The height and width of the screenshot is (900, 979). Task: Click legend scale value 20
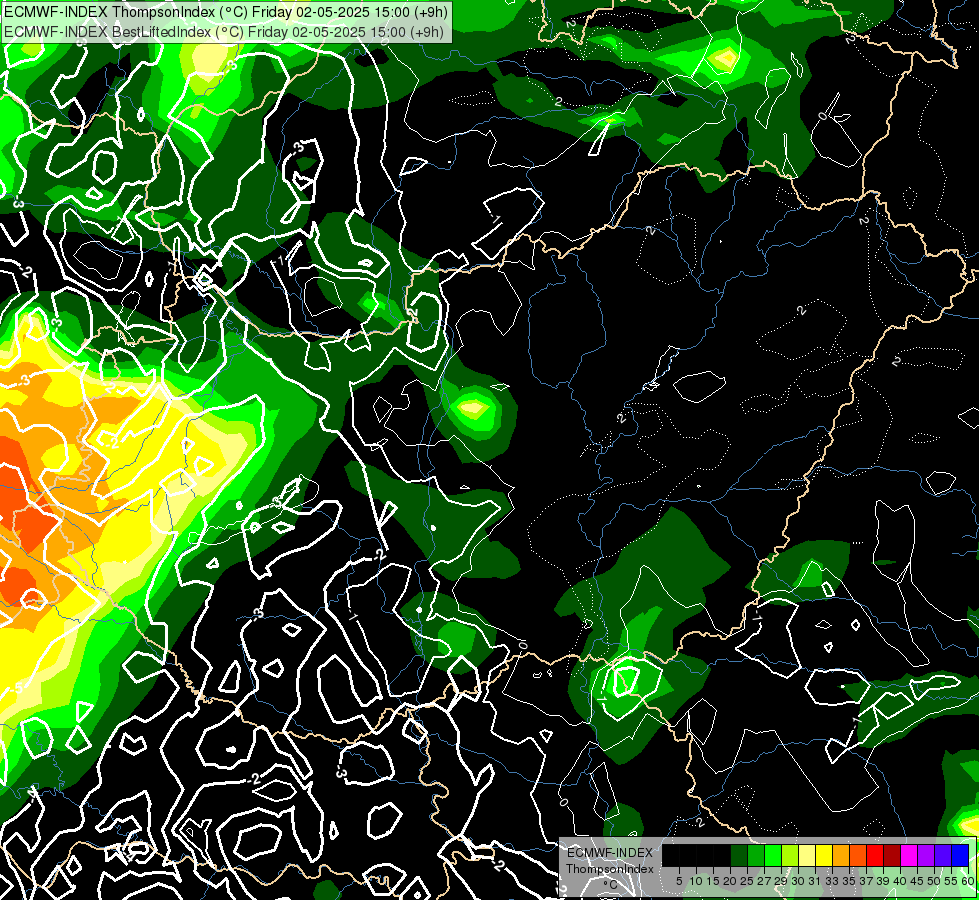click(x=730, y=881)
